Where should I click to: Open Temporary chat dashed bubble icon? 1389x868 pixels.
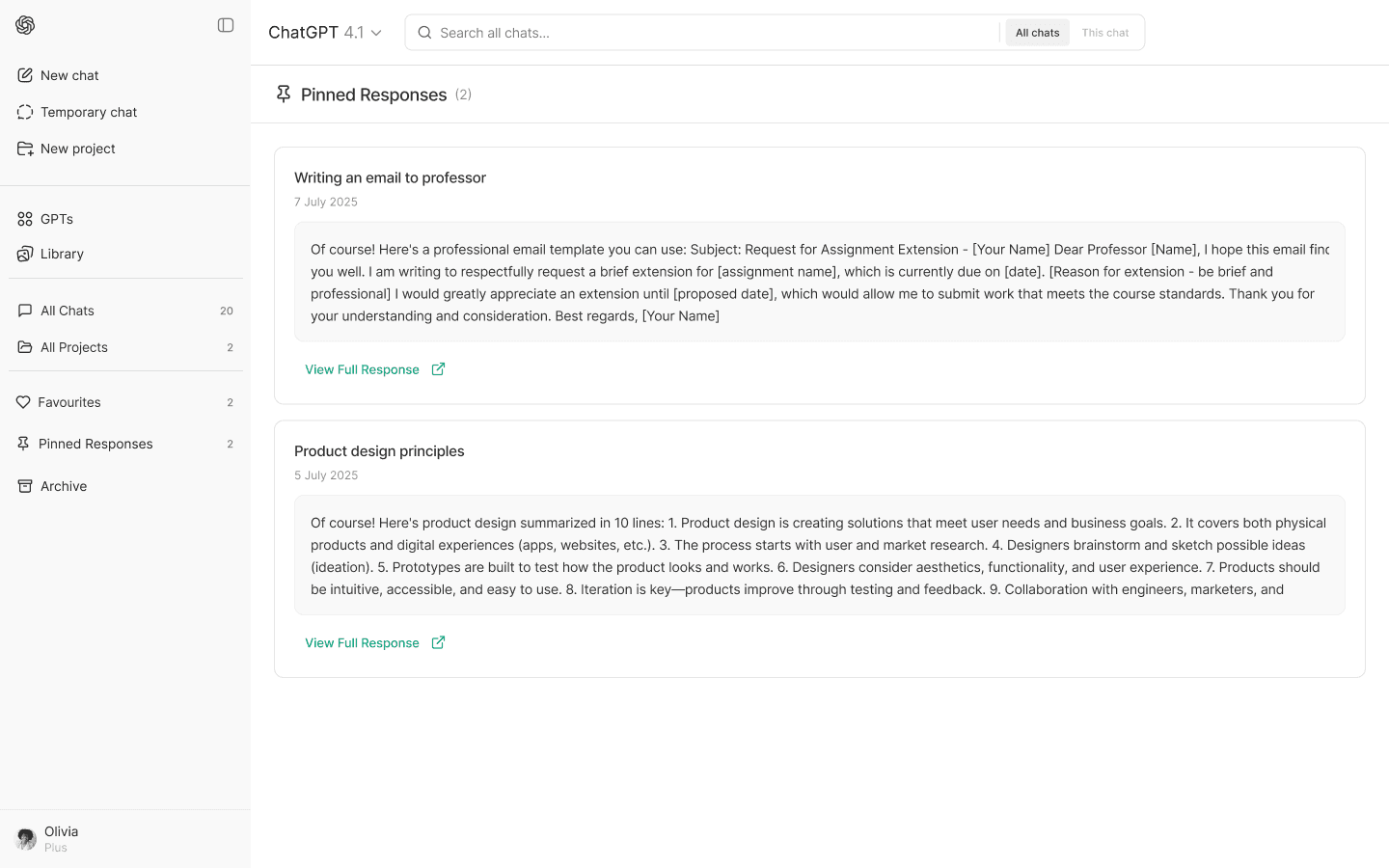(x=25, y=112)
